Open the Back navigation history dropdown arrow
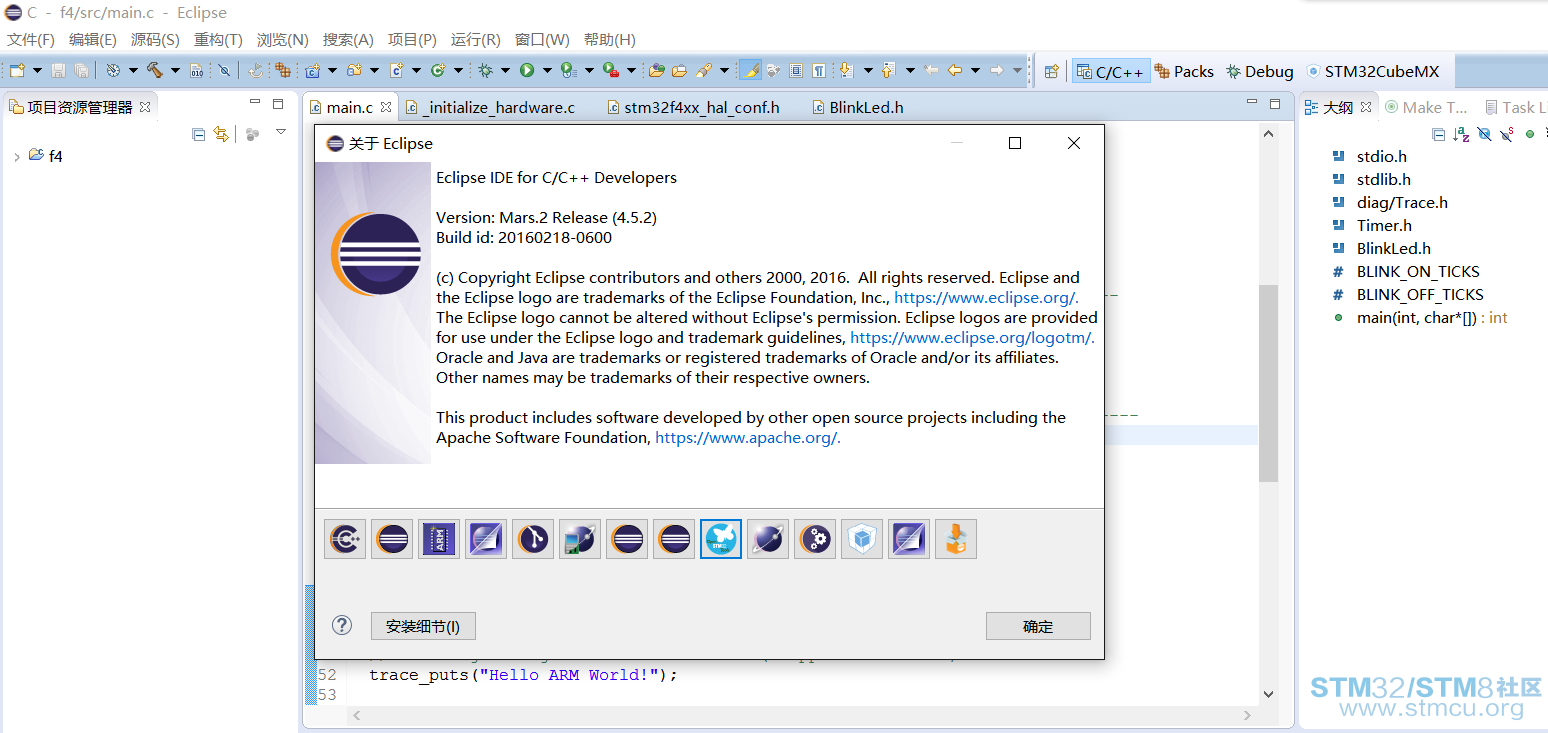The height and width of the screenshot is (733, 1548). click(975, 70)
